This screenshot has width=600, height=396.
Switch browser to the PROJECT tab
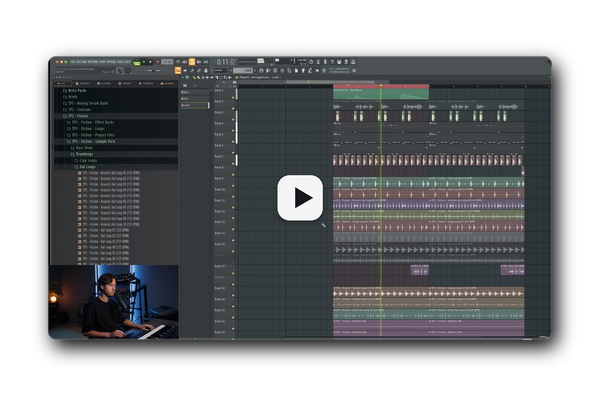(83, 83)
